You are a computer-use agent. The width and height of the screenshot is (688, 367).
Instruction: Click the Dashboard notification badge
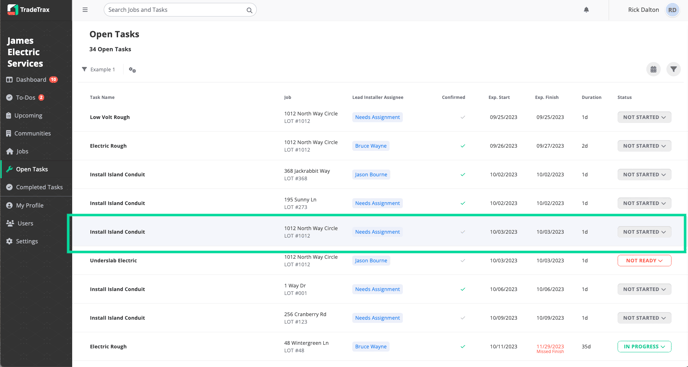[54, 79]
